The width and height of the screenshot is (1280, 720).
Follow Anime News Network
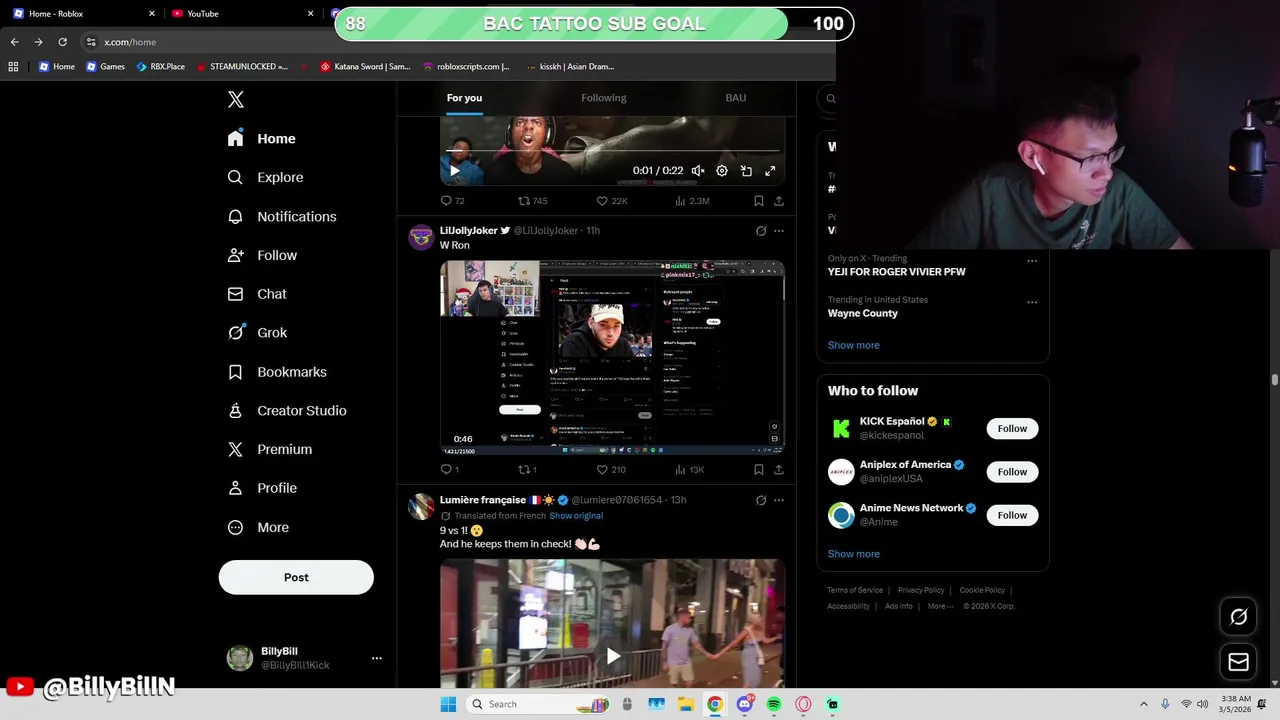[x=1012, y=515]
